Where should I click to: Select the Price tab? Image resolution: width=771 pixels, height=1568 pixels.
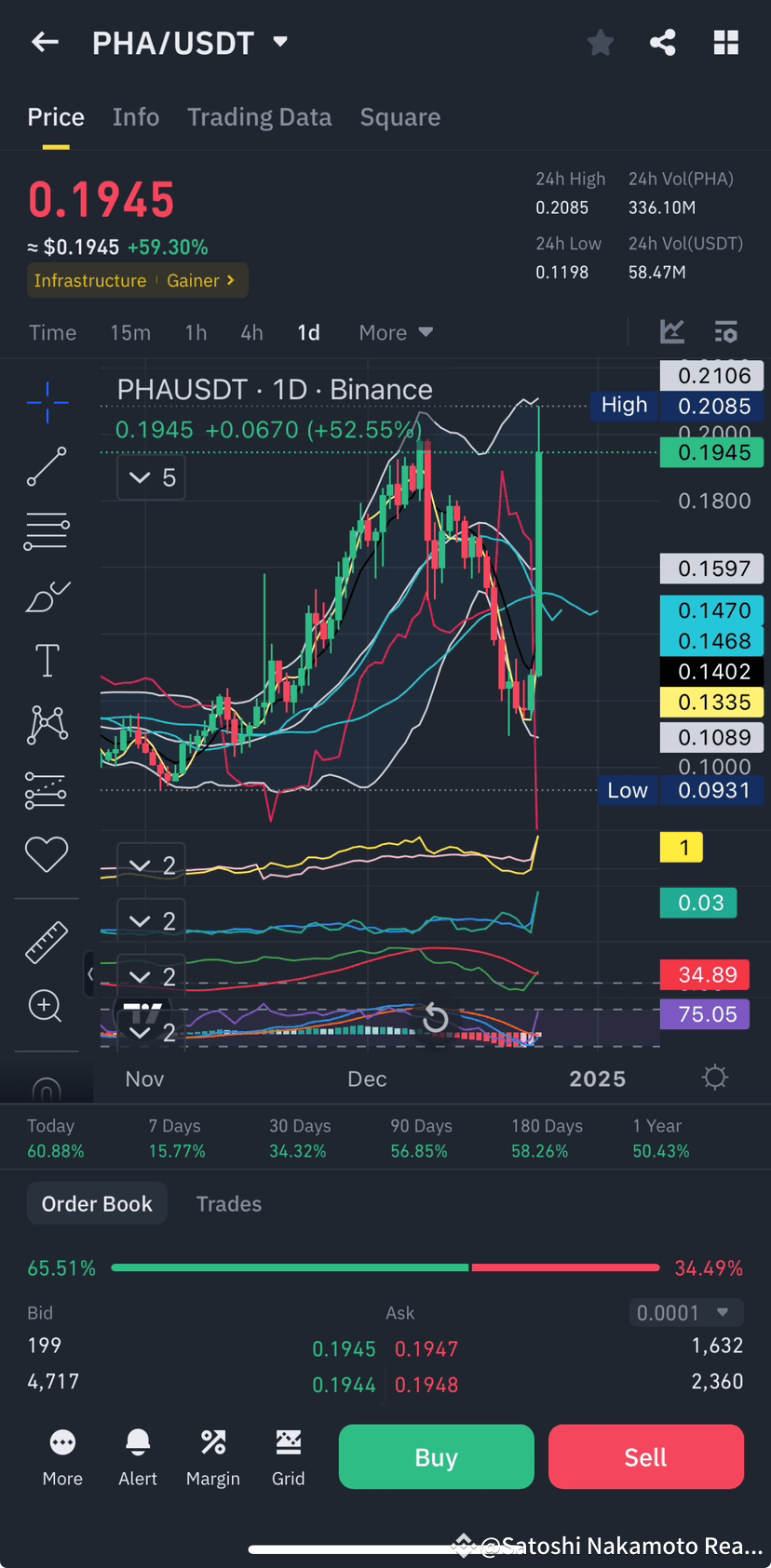(56, 117)
